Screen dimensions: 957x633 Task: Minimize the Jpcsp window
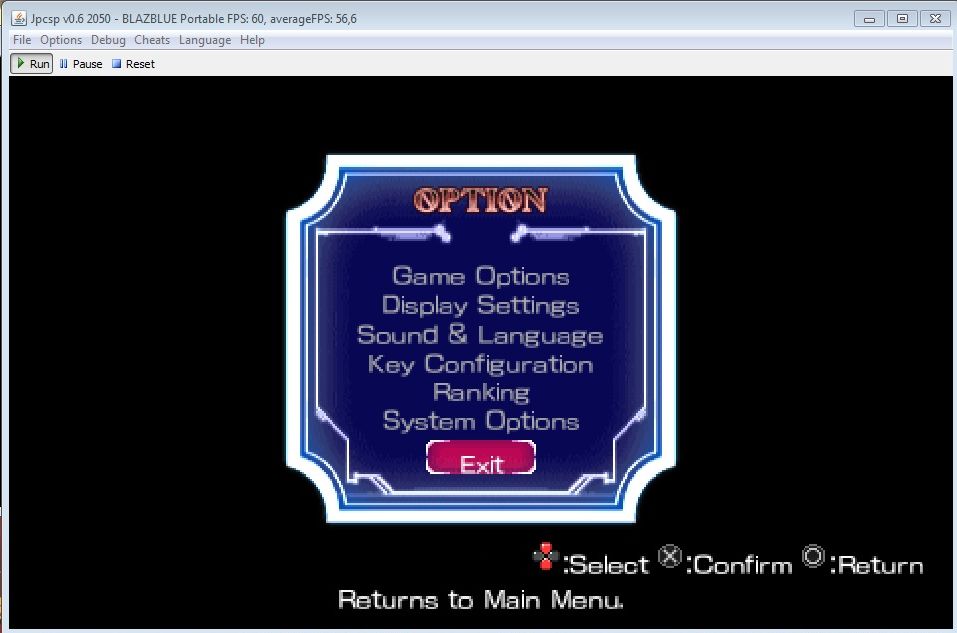point(869,19)
